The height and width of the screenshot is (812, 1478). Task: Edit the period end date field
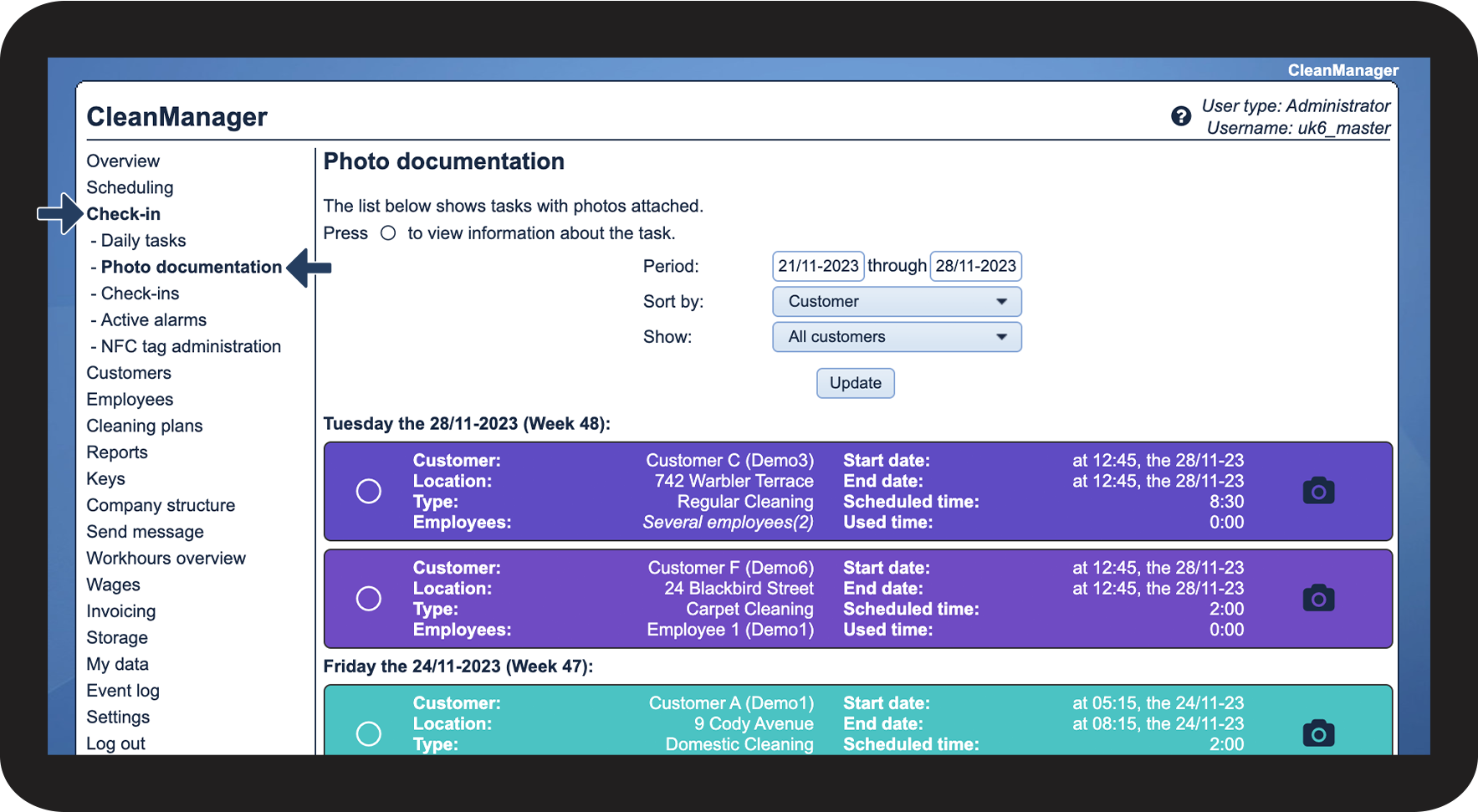[x=975, y=266]
